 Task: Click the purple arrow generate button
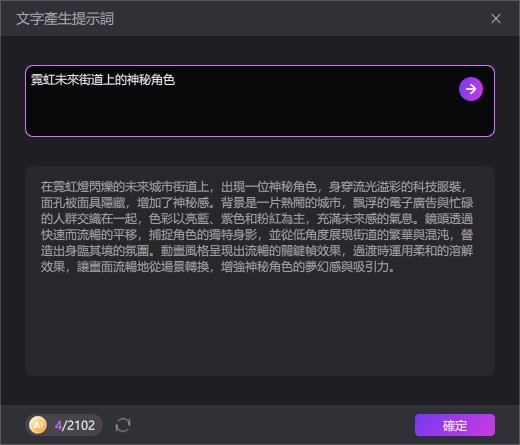(471, 89)
